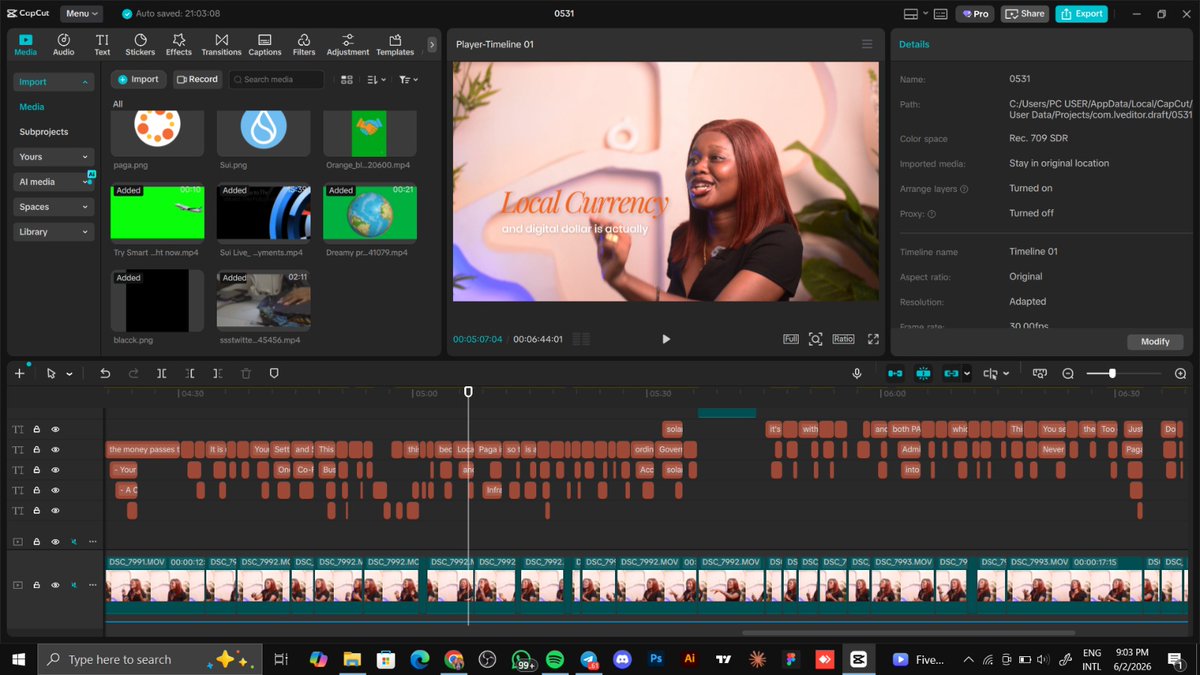This screenshot has width=1200, height=675.
Task: Open the Stickers panel
Action: click(x=140, y=44)
